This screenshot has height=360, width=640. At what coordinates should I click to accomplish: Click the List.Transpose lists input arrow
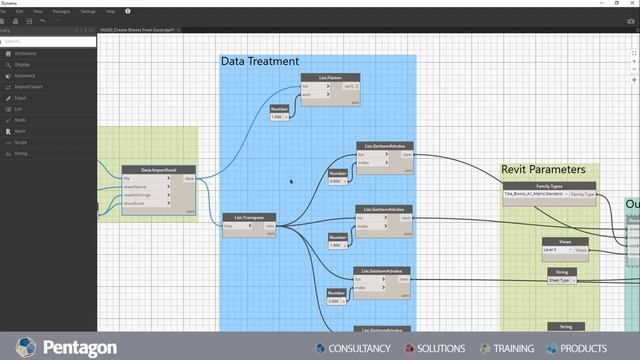(250, 226)
